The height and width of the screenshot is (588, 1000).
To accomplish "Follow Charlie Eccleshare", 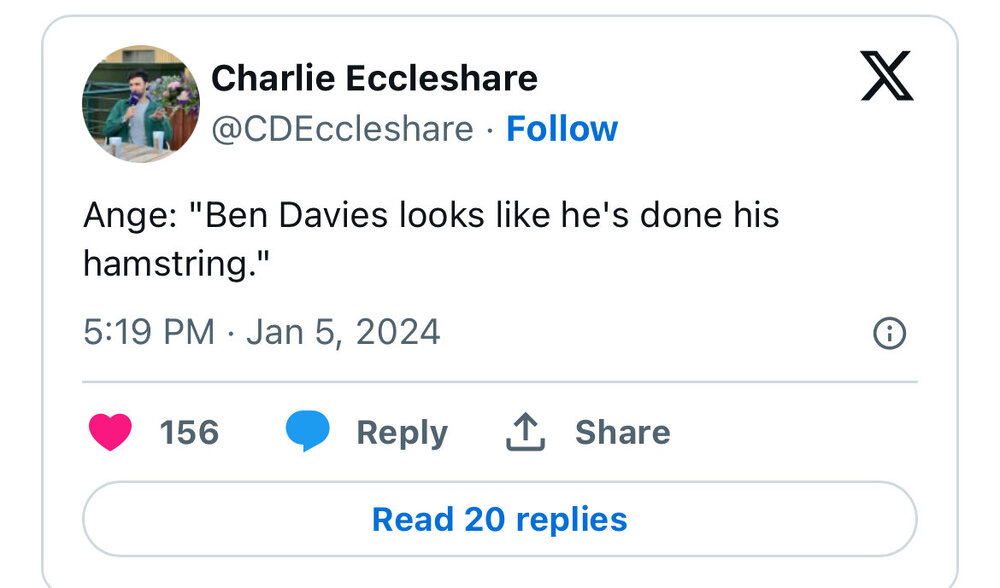I will click(x=562, y=129).
